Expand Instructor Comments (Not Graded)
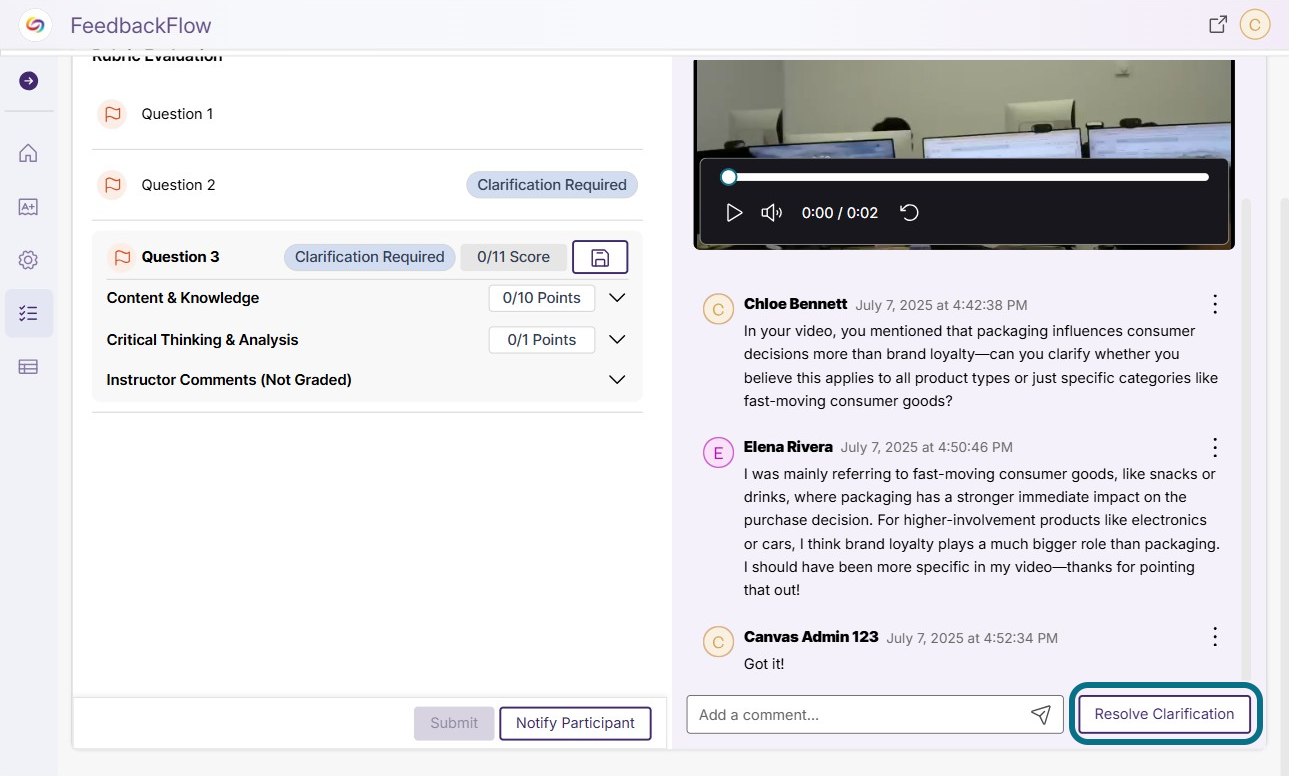Screen dimensions: 1289x776 tap(617, 380)
